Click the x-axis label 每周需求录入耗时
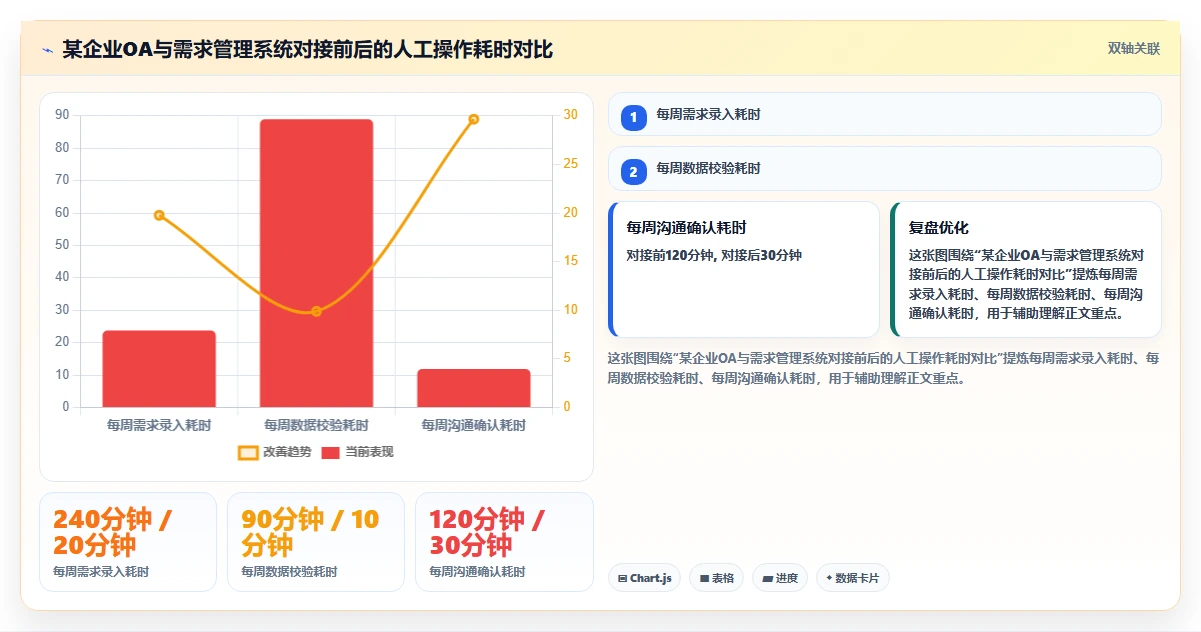Viewport: 1201px width, 632px height. pos(159,425)
